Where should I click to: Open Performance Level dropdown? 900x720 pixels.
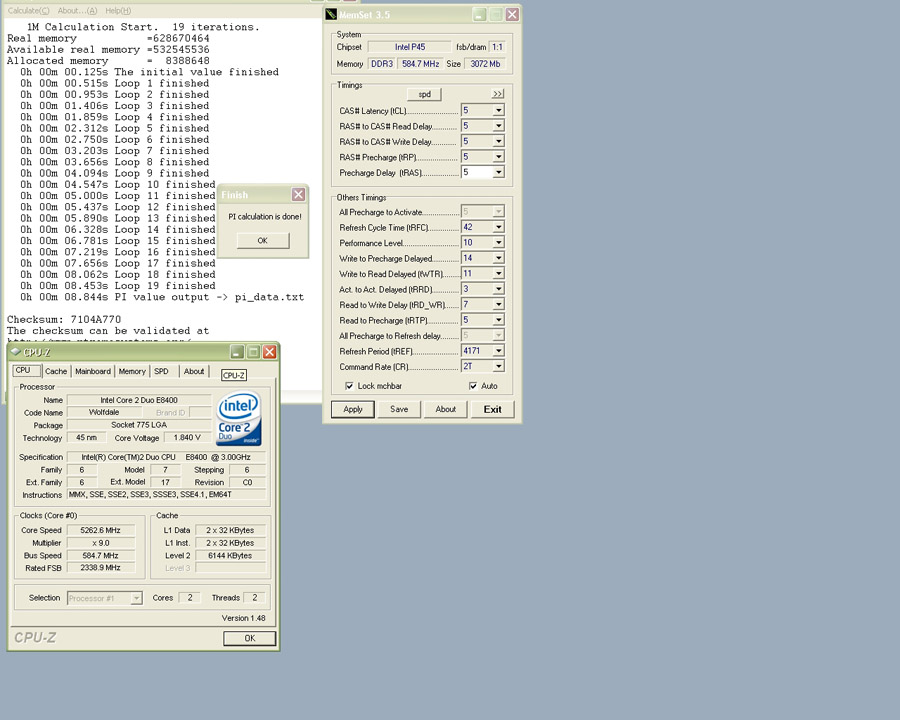[x=498, y=243]
